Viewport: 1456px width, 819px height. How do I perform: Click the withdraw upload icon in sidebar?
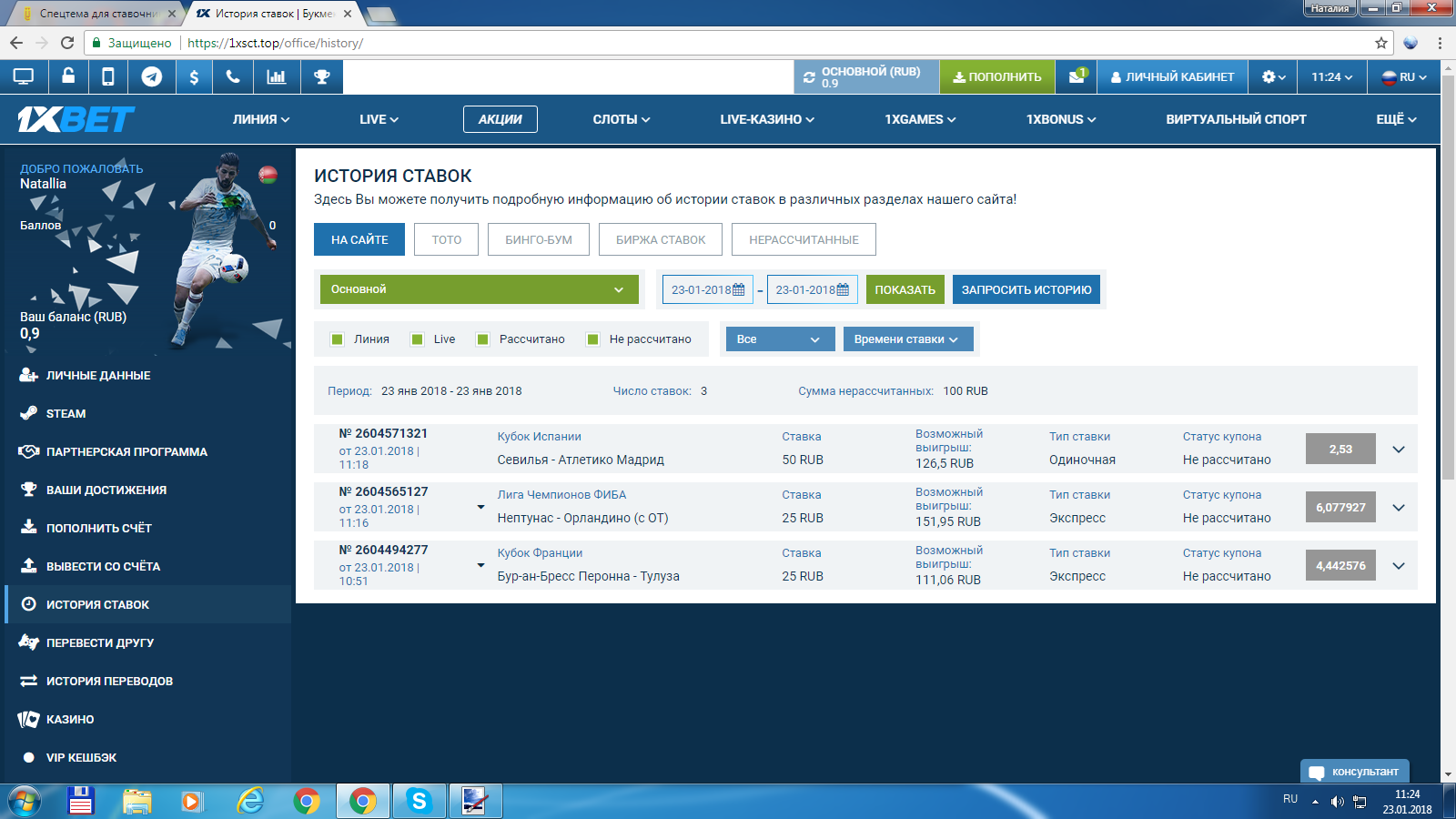click(28, 566)
